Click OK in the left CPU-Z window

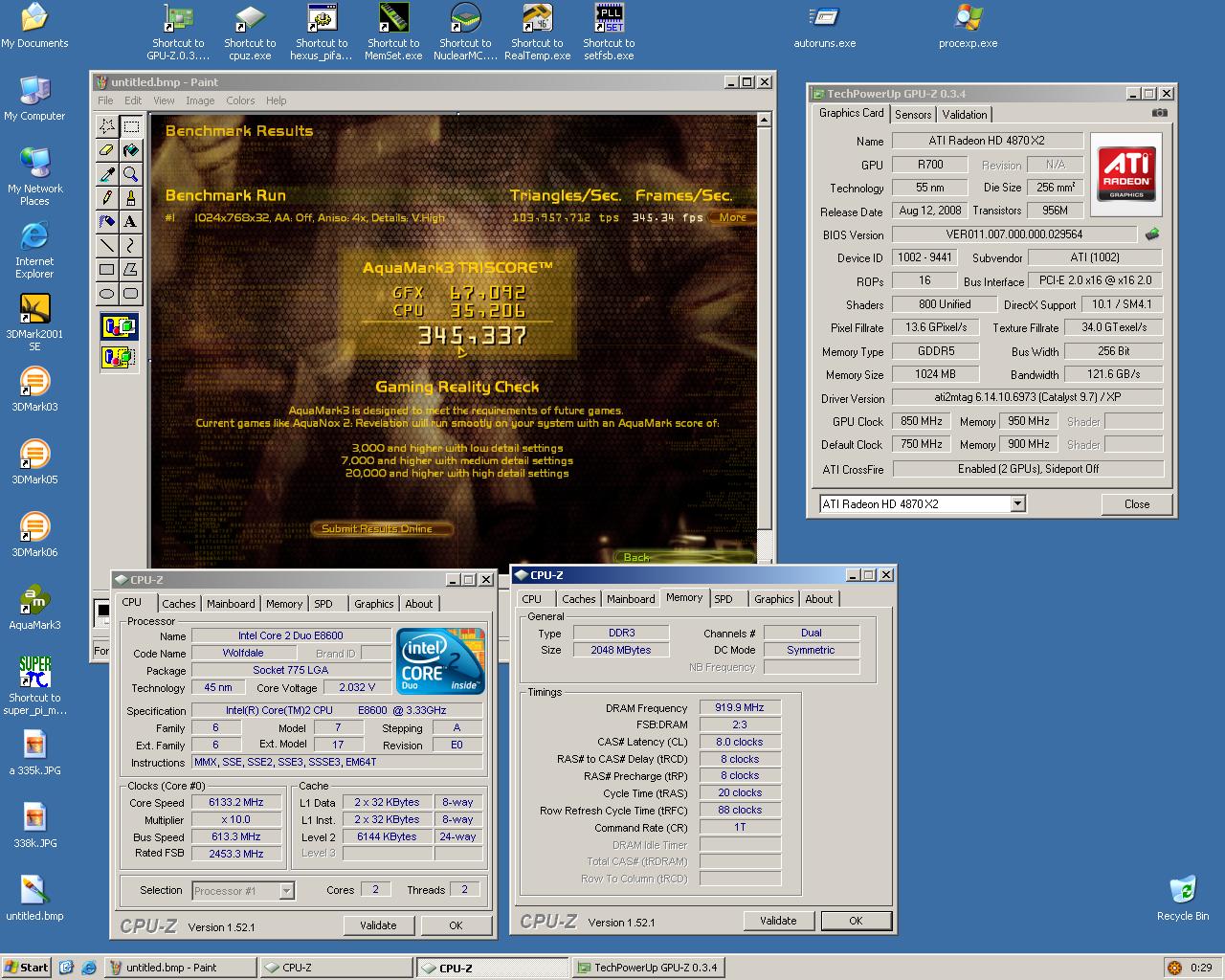coord(456,925)
